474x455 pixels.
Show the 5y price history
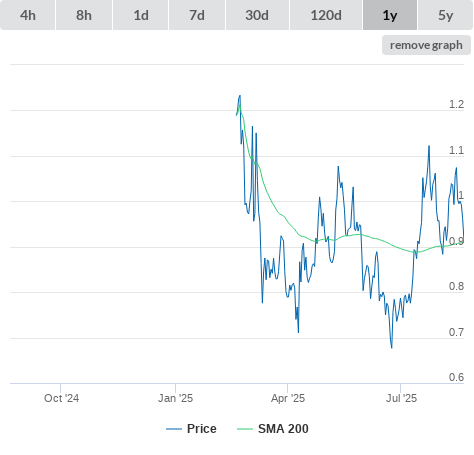click(445, 15)
